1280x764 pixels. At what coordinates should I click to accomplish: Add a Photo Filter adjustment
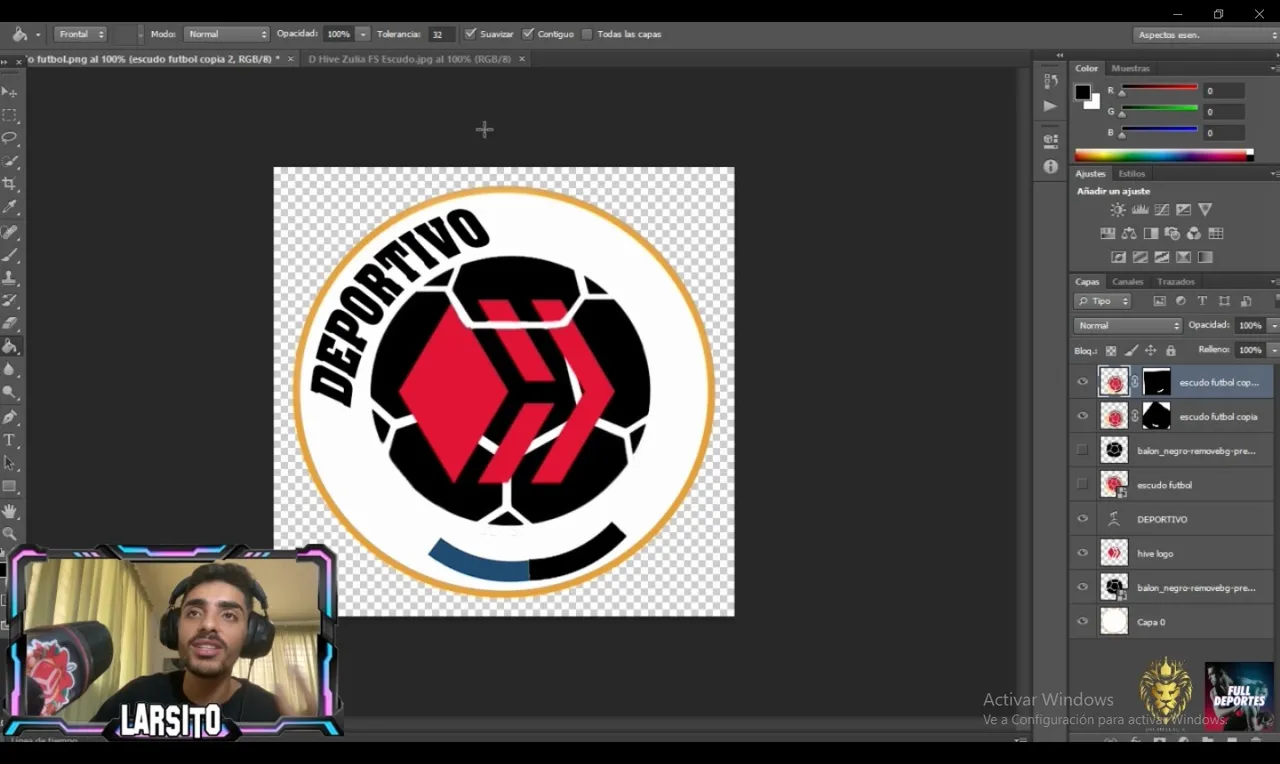(x=1172, y=234)
